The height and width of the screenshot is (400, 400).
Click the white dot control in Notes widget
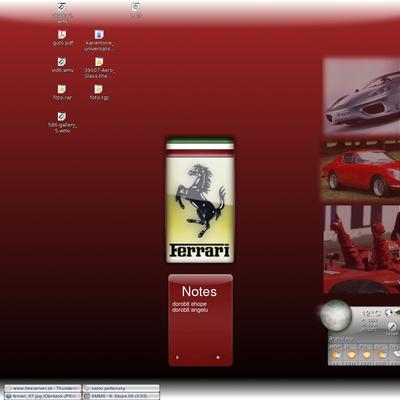coord(218,357)
